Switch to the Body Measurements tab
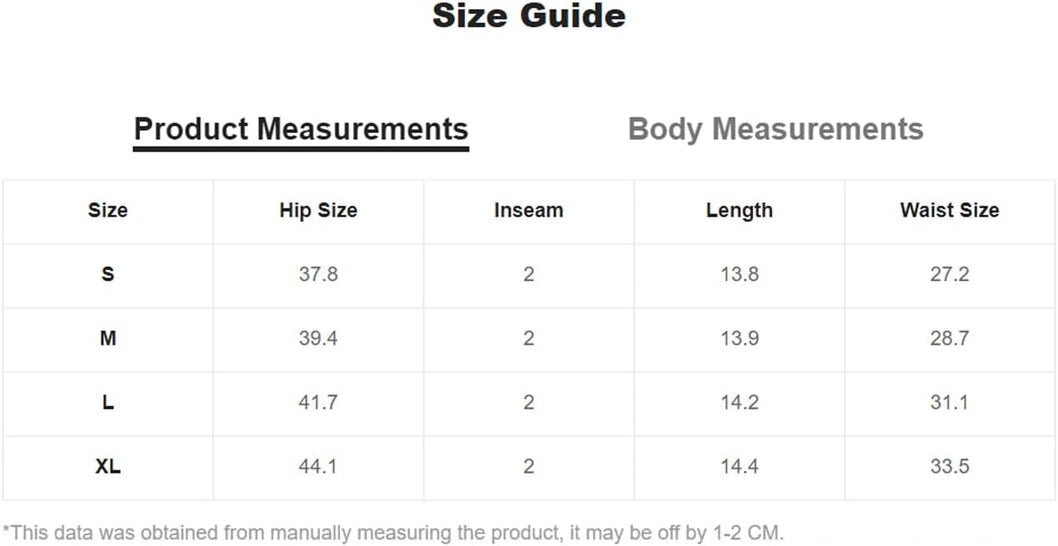Viewport: 1058px width, 546px height. tap(775, 129)
